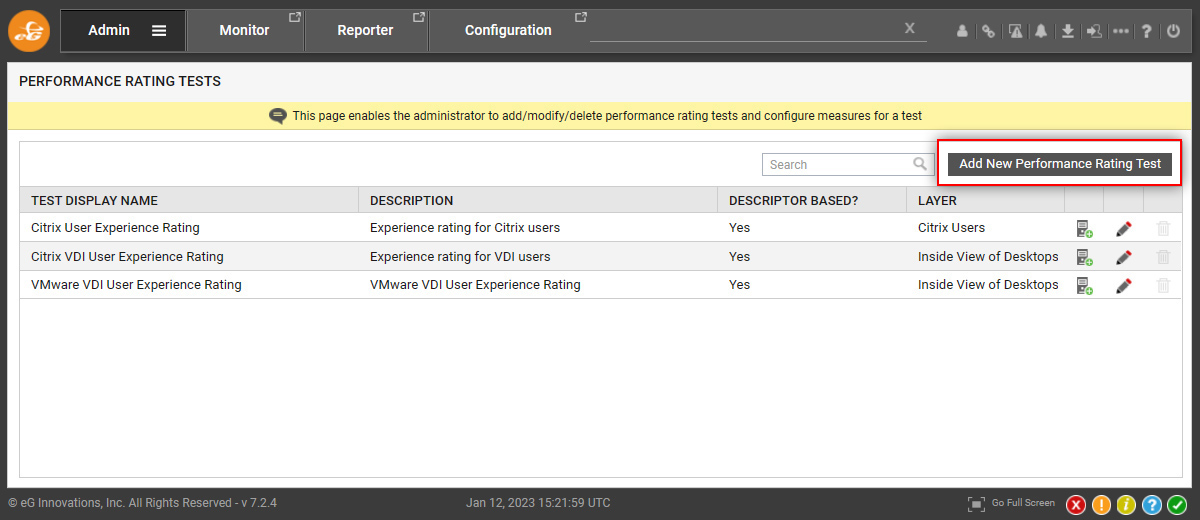Click the DESCRIPTION column header
This screenshot has height=520, width=1200.
point(538,200)
